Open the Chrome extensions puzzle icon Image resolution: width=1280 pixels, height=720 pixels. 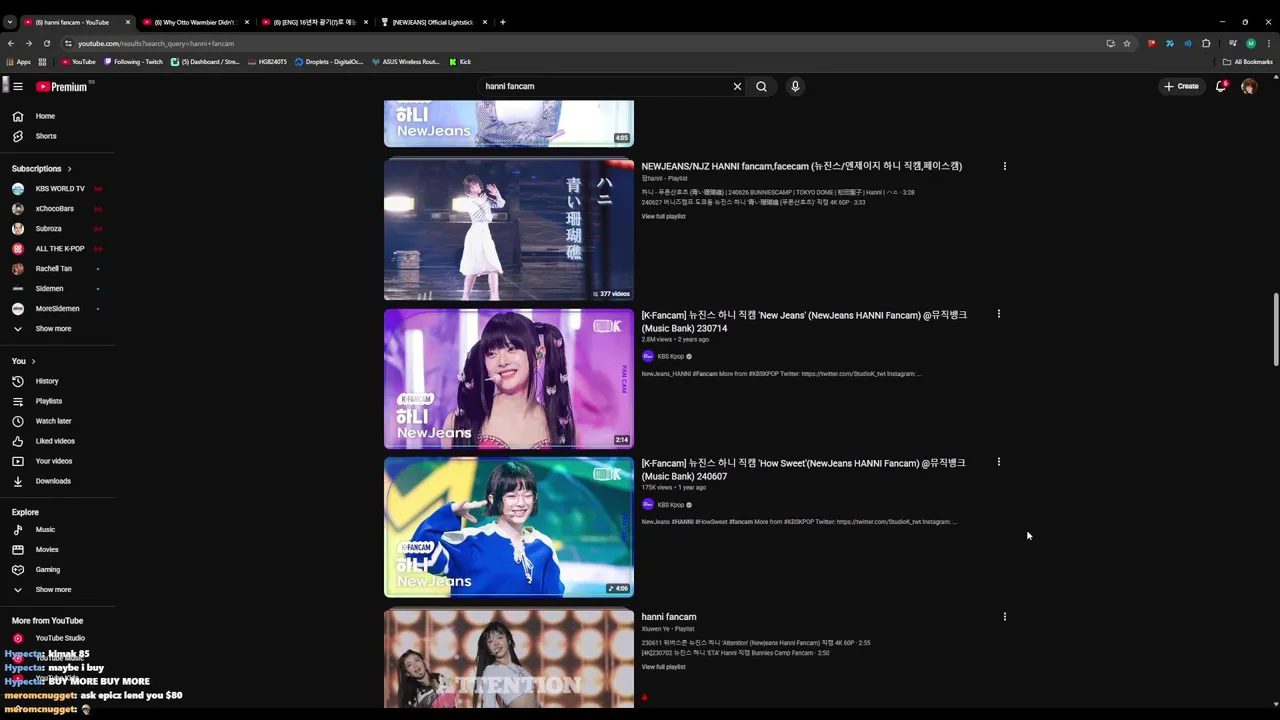pos(1206,43)
